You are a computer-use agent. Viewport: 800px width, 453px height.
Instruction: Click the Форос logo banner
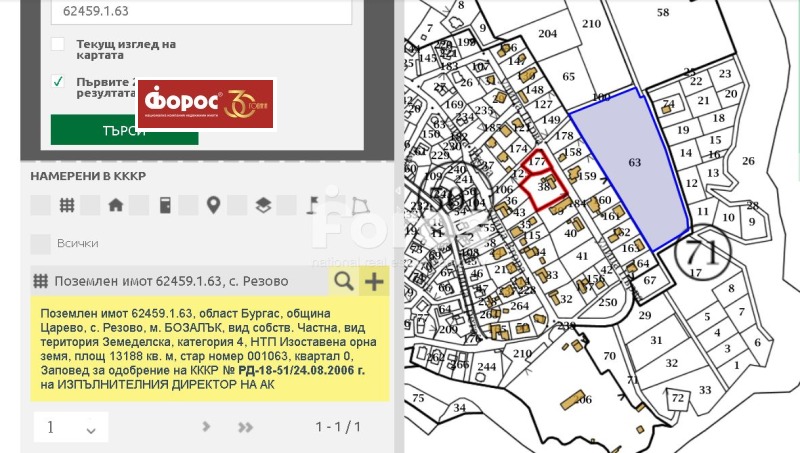tap(205, 104)
